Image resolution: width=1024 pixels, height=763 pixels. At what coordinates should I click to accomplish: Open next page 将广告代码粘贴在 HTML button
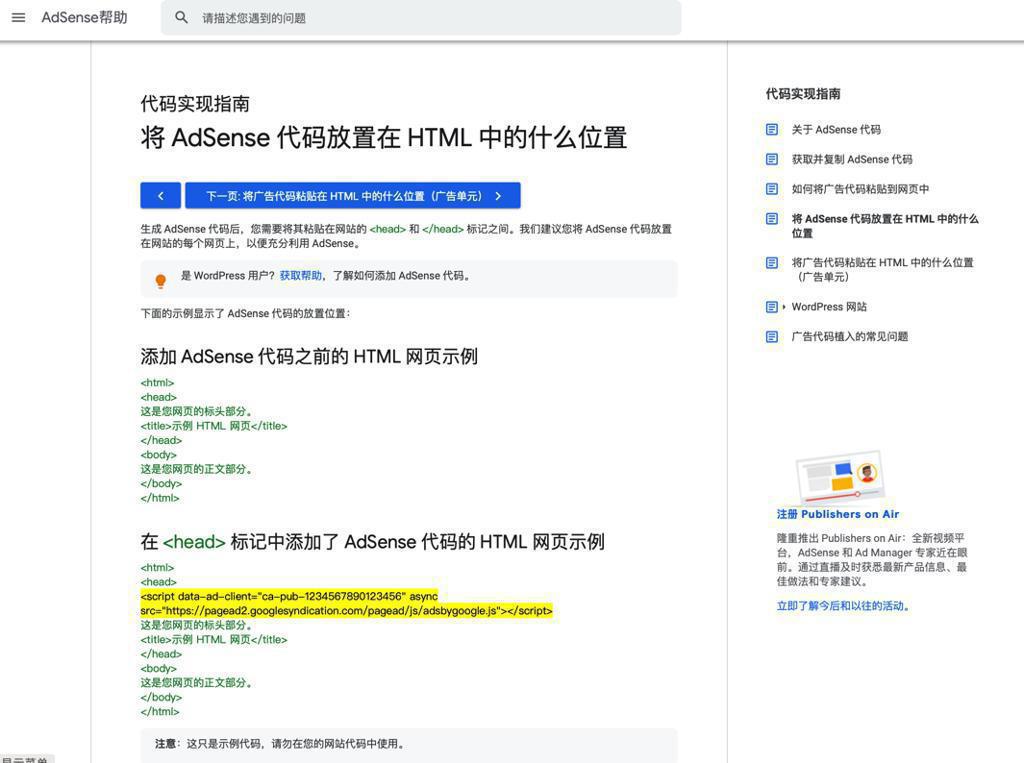click(x=353, y=195)
